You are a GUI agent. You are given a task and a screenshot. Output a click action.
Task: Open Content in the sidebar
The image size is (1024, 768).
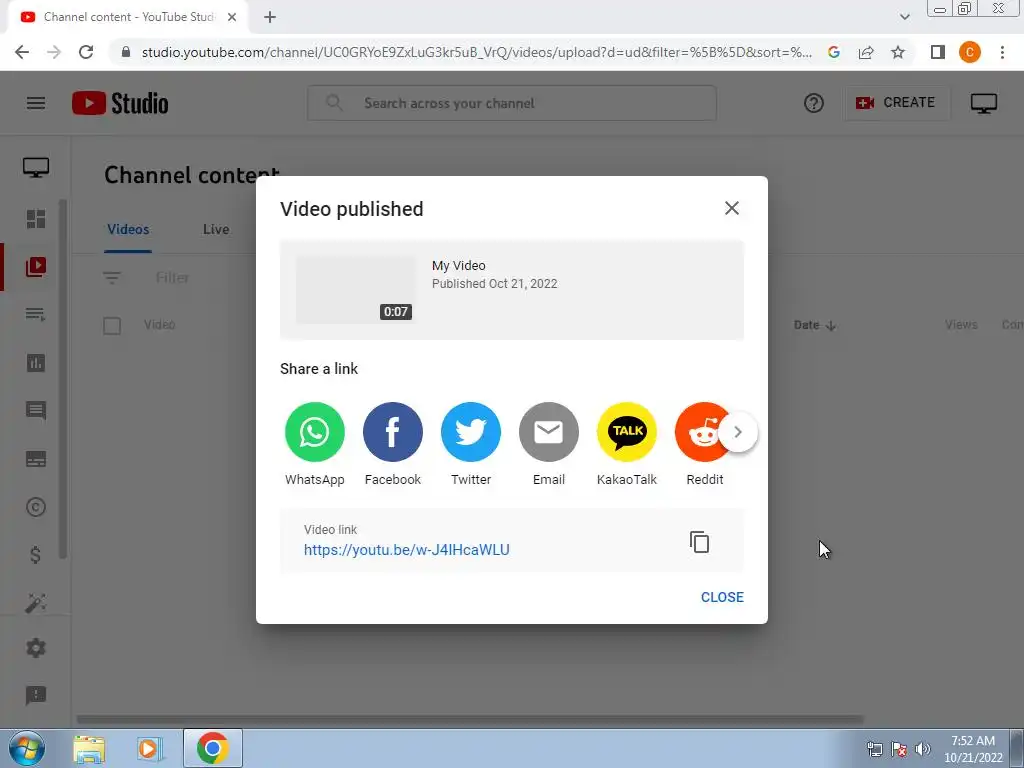(x=36, y=266)
